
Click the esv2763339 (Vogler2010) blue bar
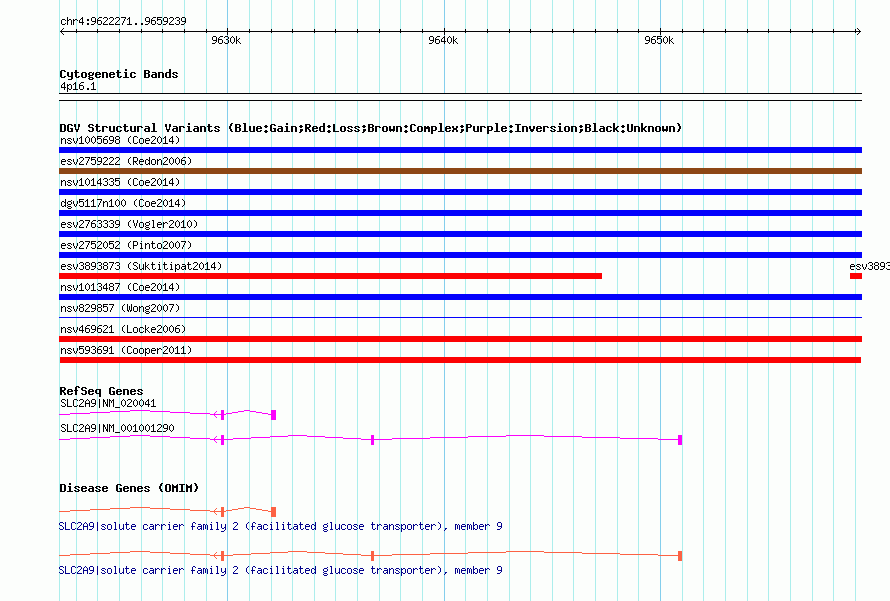tap(460, 234)
